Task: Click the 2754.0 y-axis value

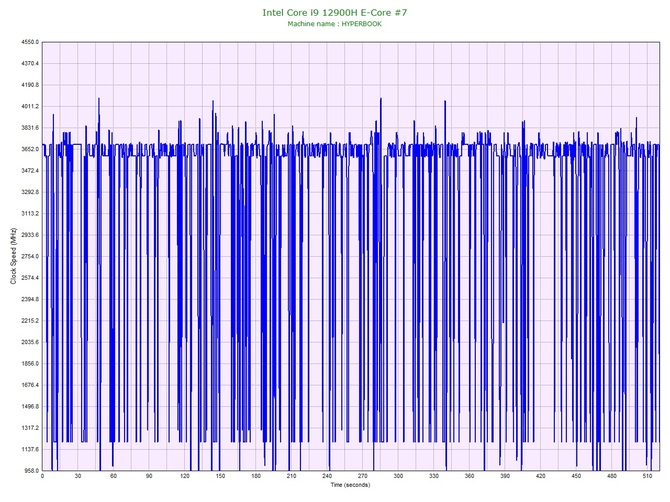Action: tap(30, 256)
